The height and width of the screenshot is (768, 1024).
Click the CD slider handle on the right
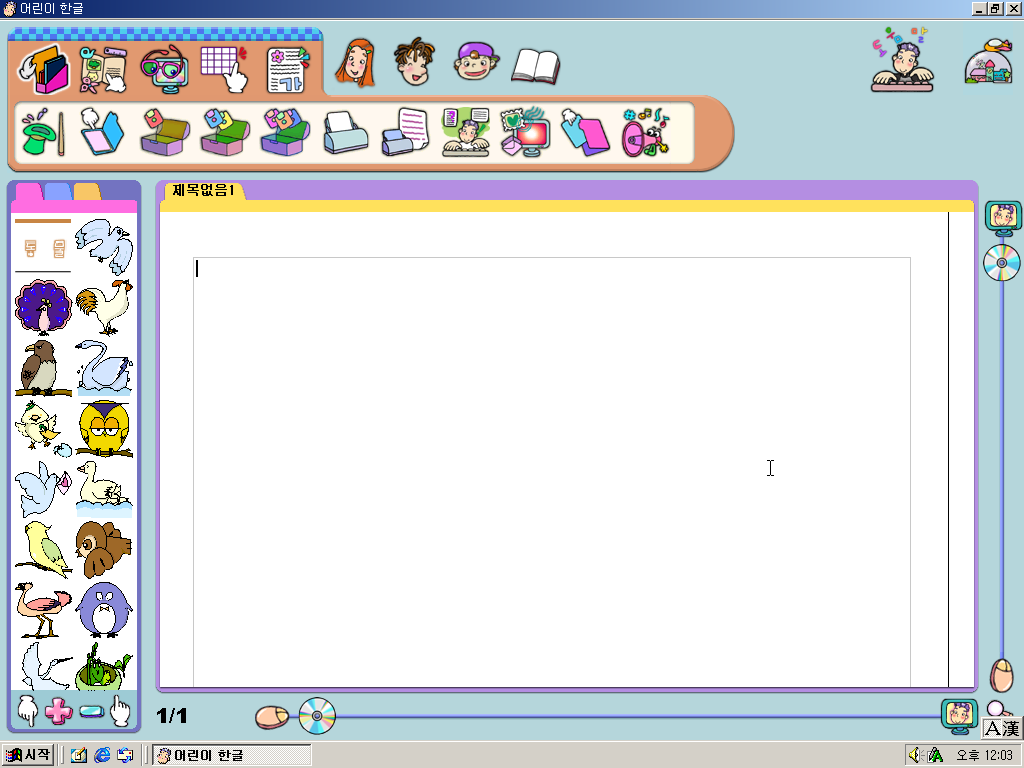pos(1002,263)
